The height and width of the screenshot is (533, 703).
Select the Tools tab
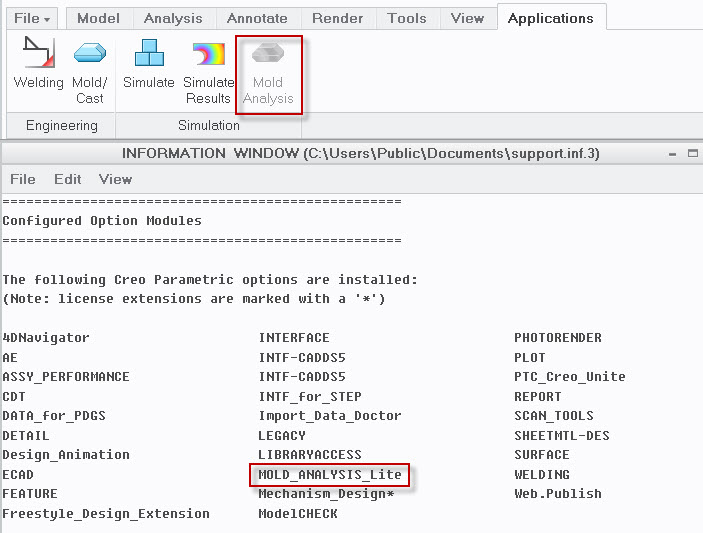pyautogui.click(x=407, y=18)
